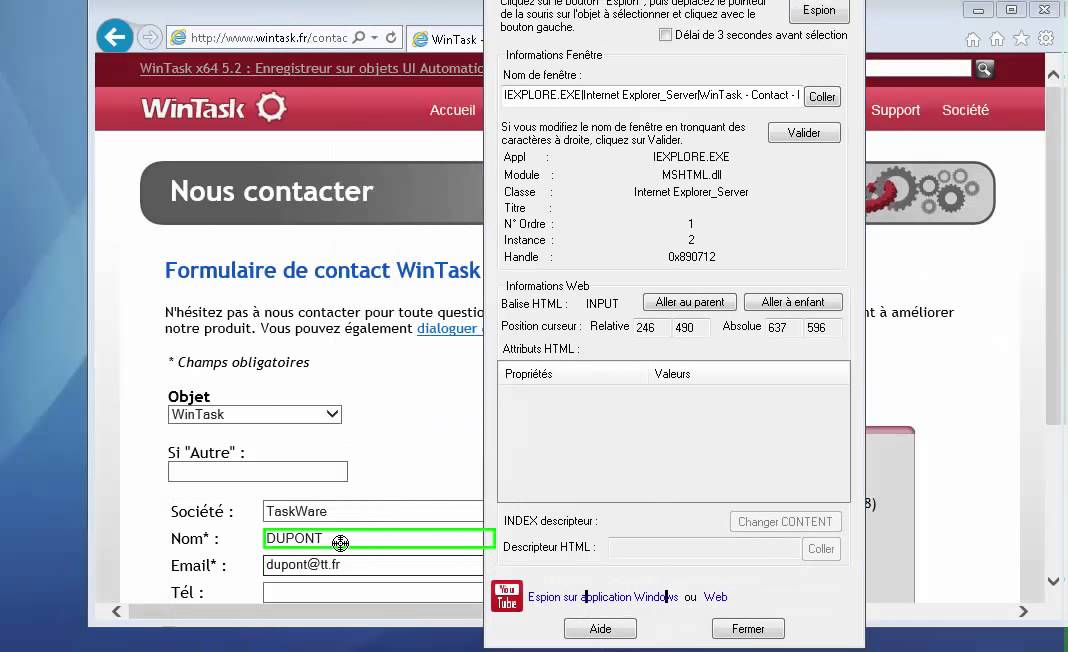Open the address bar dropdown arrow
The width and height of the screenshot is (1068, 652).
(x=375, y=37)
